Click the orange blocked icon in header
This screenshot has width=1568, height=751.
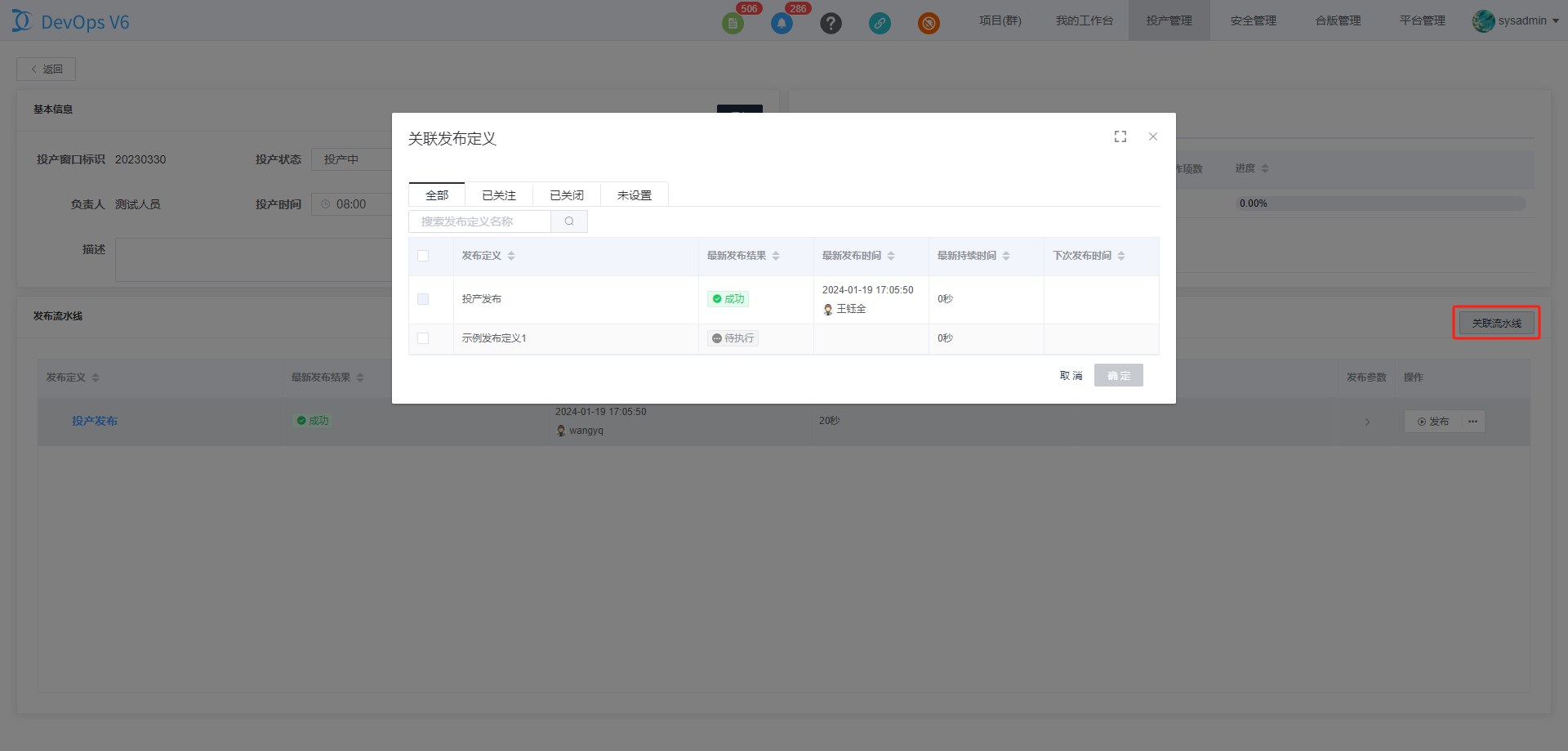(929, 23)
